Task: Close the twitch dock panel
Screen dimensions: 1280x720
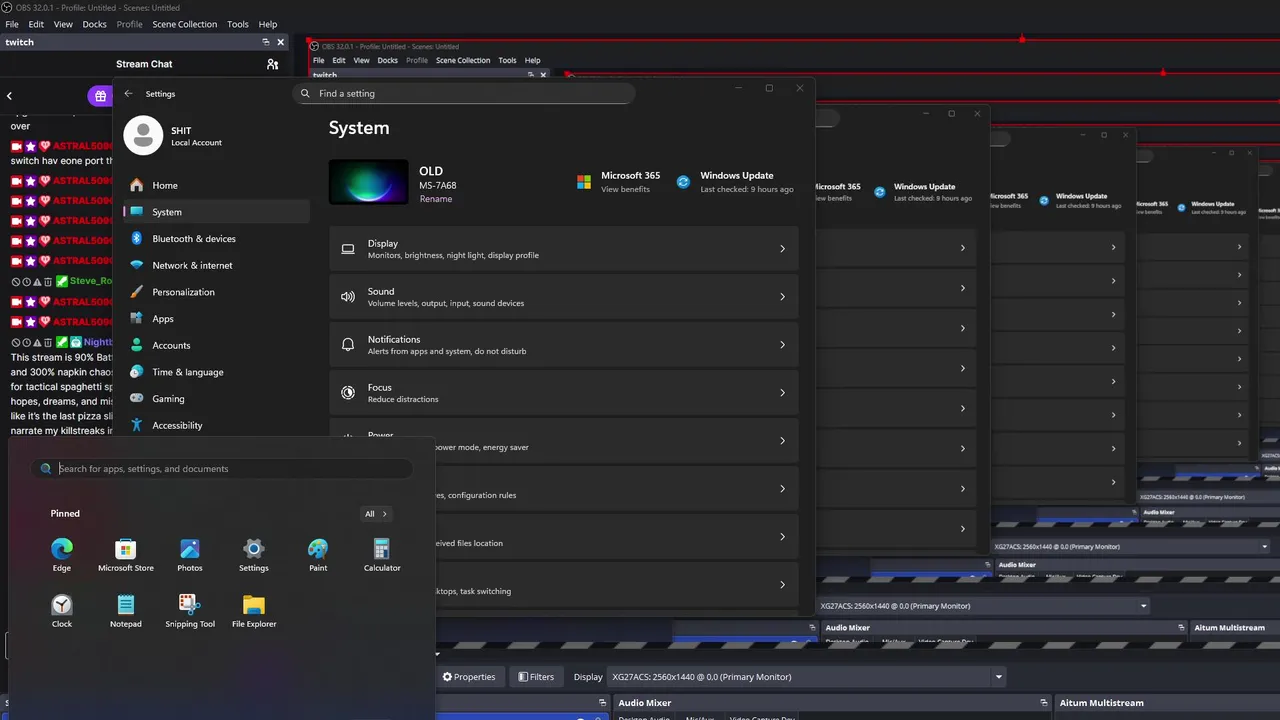Action: (x=281, y=42)
